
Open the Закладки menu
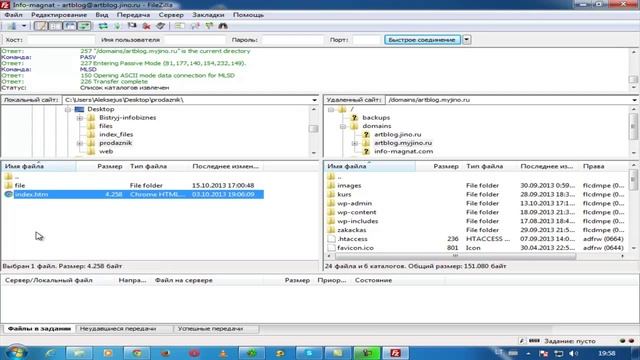tap(208, 15)
